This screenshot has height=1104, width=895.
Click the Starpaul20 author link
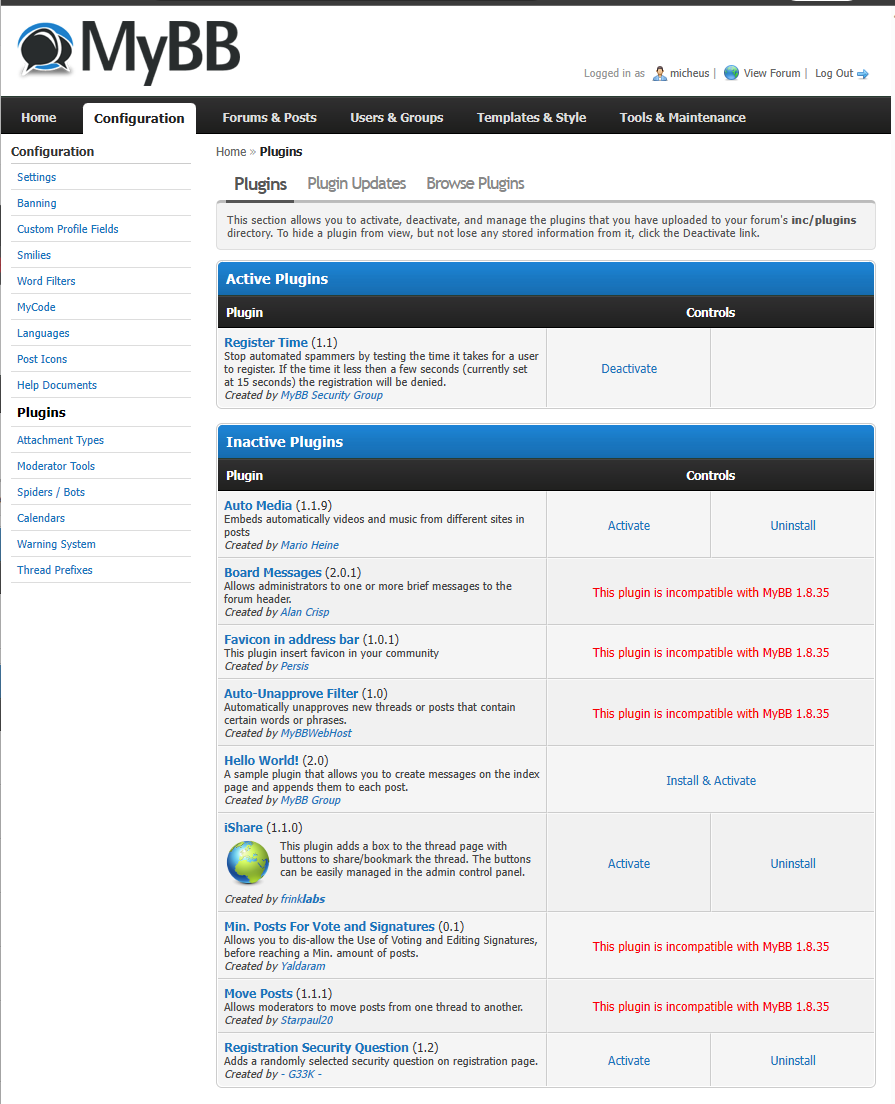click(x=307, y=1021)
